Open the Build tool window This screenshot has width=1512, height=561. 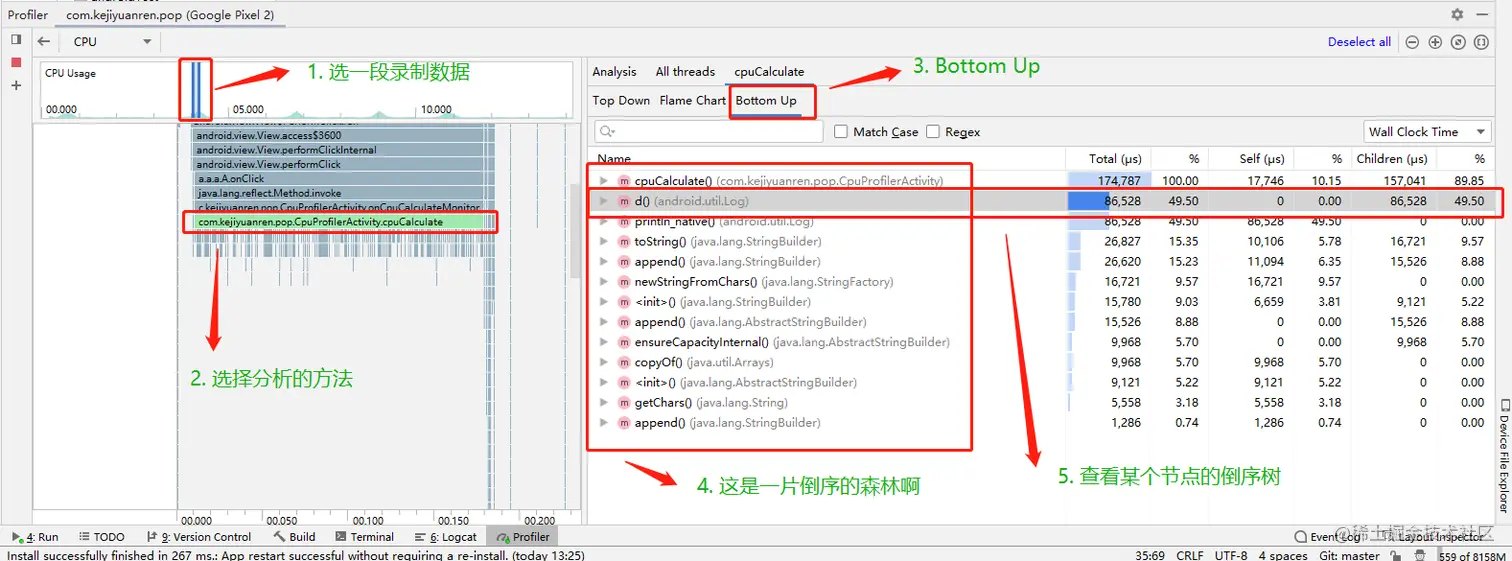coord(294,537)
